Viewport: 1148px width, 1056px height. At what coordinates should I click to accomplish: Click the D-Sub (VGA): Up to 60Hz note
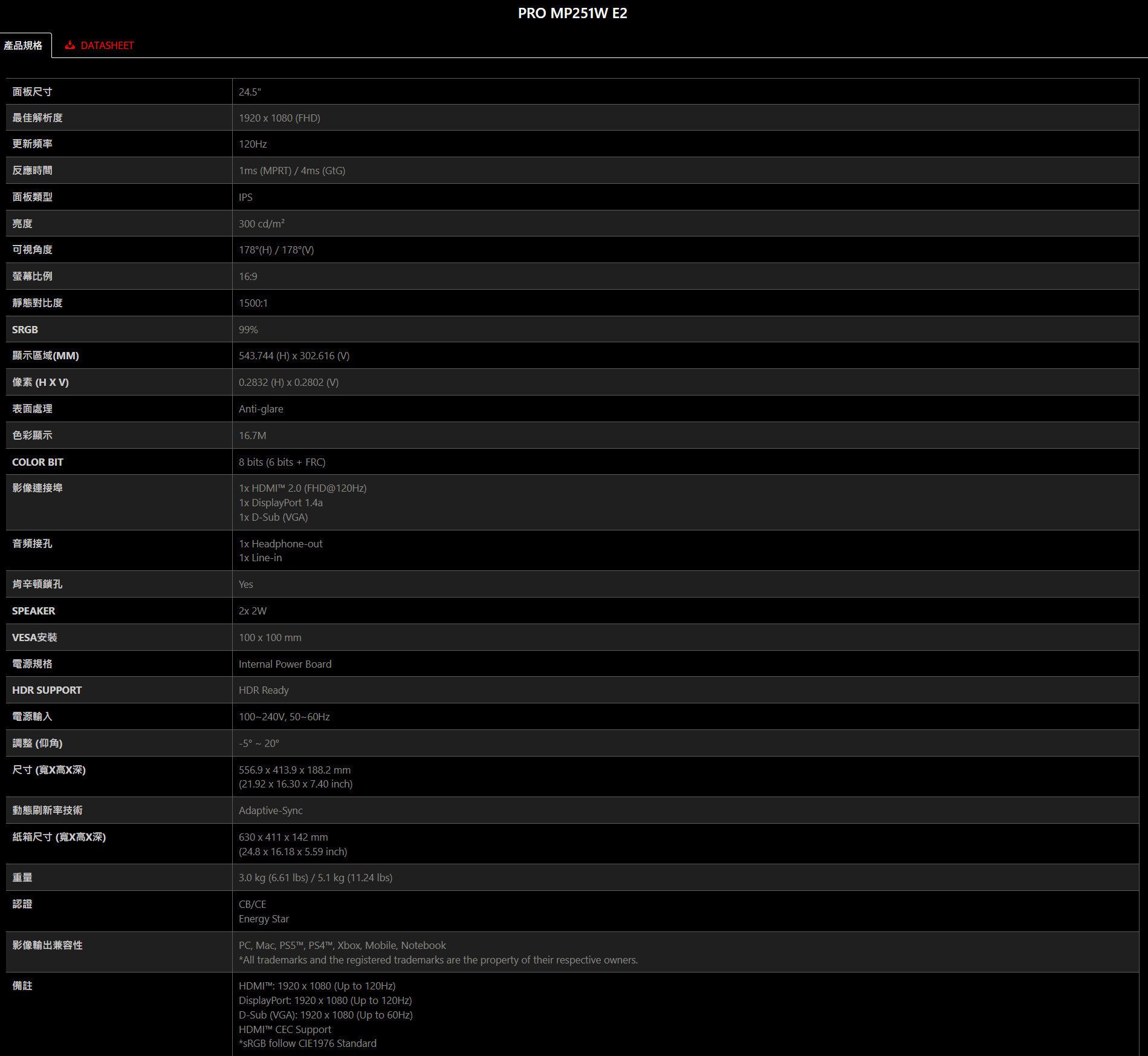click(x=326, y=1015)
